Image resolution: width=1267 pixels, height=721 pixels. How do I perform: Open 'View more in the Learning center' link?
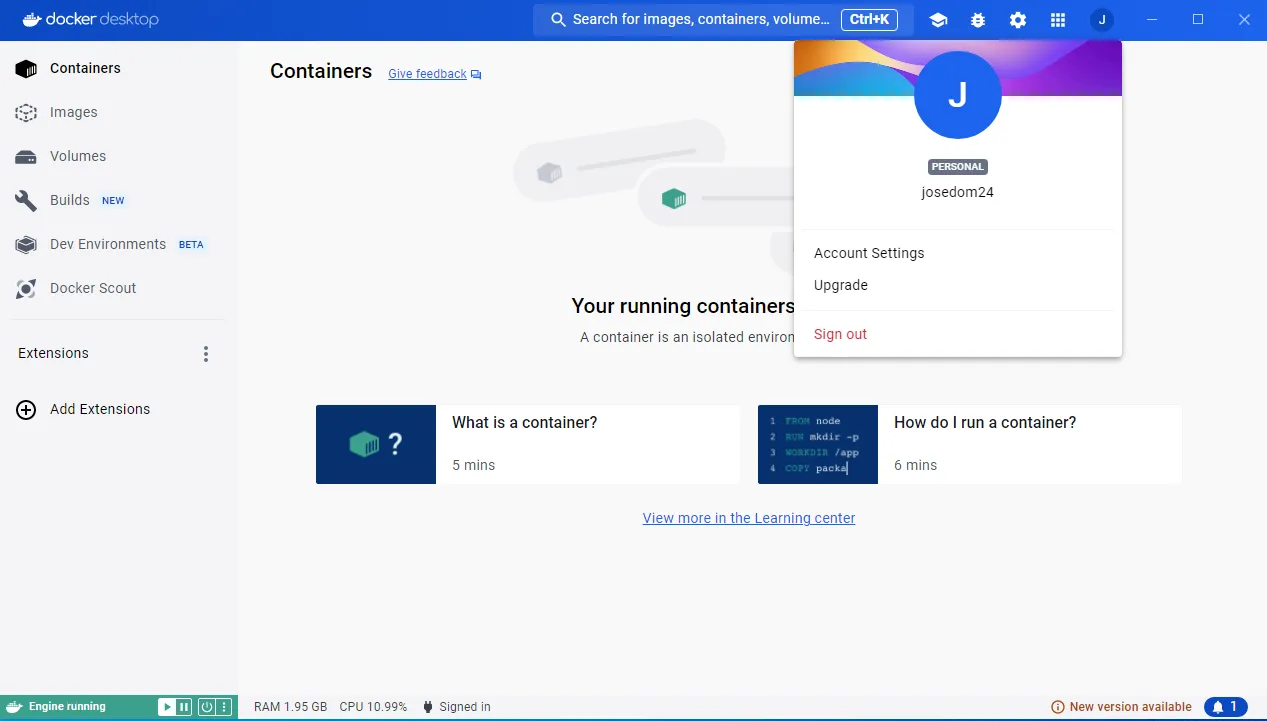coord(748,518)
